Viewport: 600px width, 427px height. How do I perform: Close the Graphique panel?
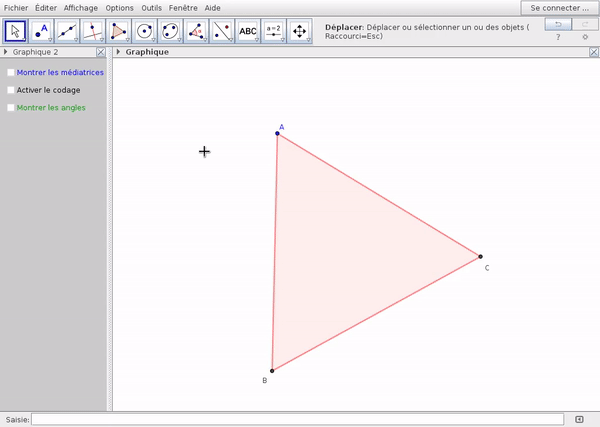click(x=594, y=52)
